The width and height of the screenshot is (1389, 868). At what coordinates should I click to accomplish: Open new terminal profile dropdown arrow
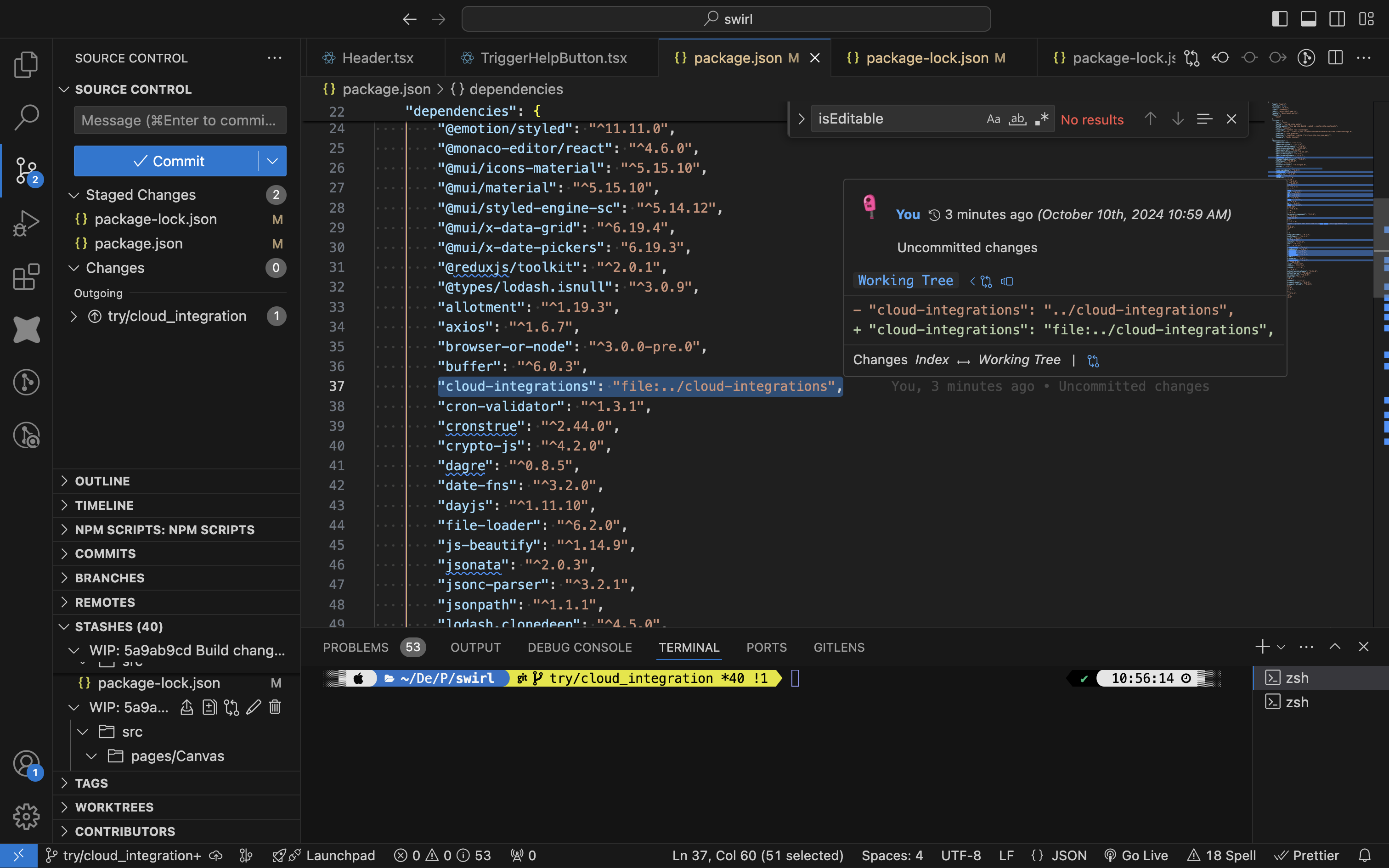tap(1281, 647)
